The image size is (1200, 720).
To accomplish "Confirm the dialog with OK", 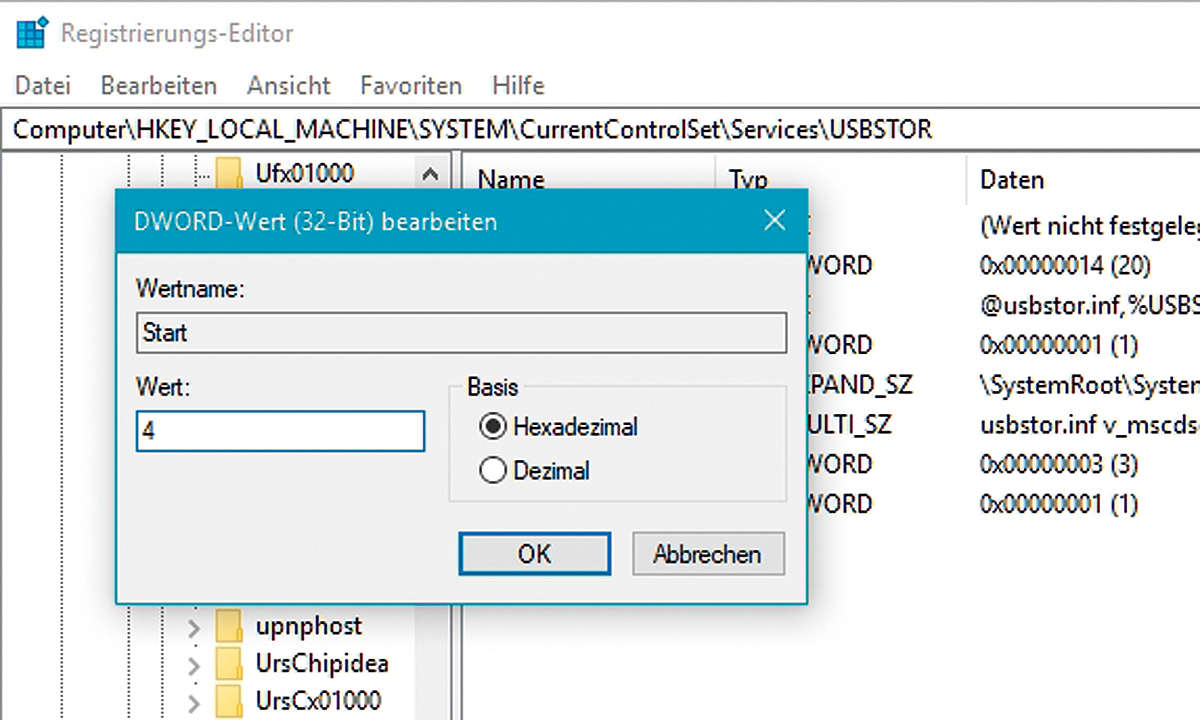I will click(x=534, y=553).
